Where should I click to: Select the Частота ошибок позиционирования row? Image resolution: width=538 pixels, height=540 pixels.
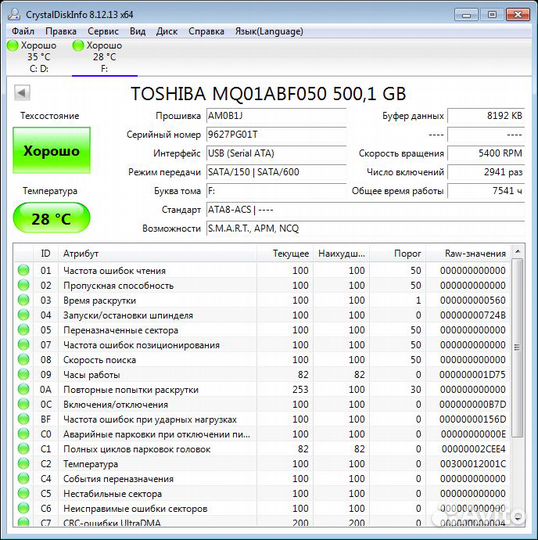[262, 345]
